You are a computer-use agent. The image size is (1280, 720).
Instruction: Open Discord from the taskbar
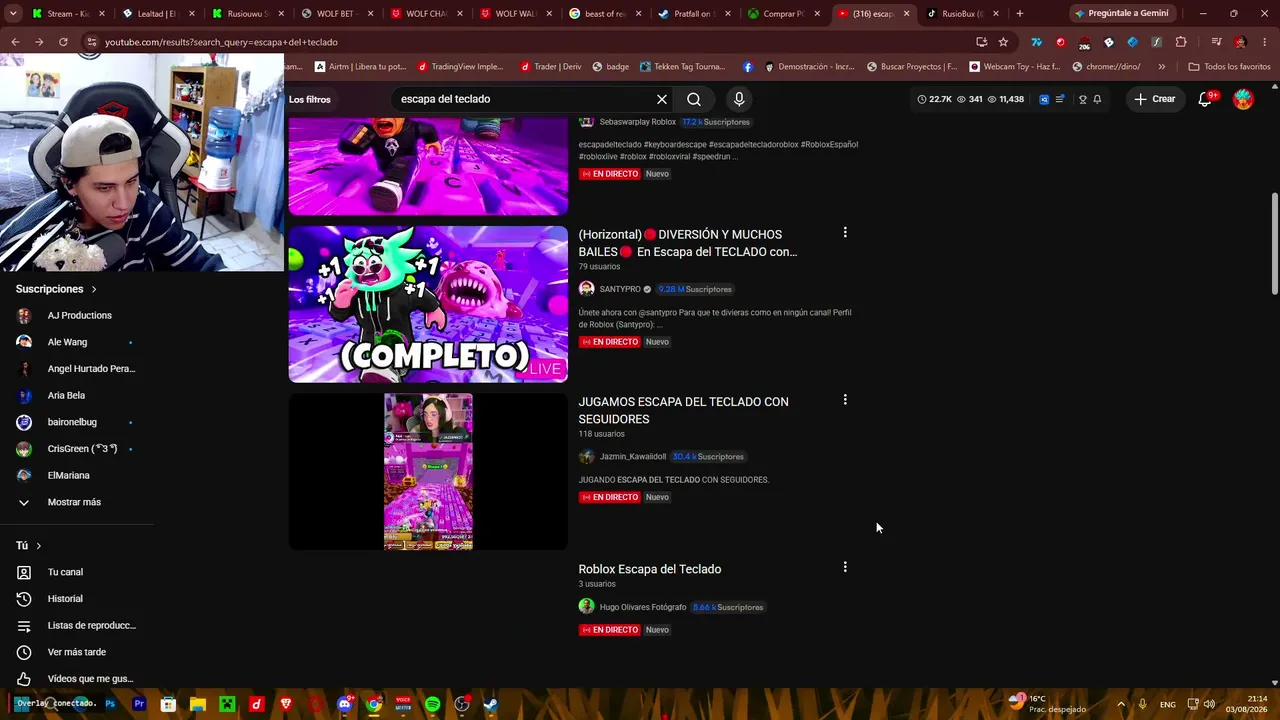point(345,704)
